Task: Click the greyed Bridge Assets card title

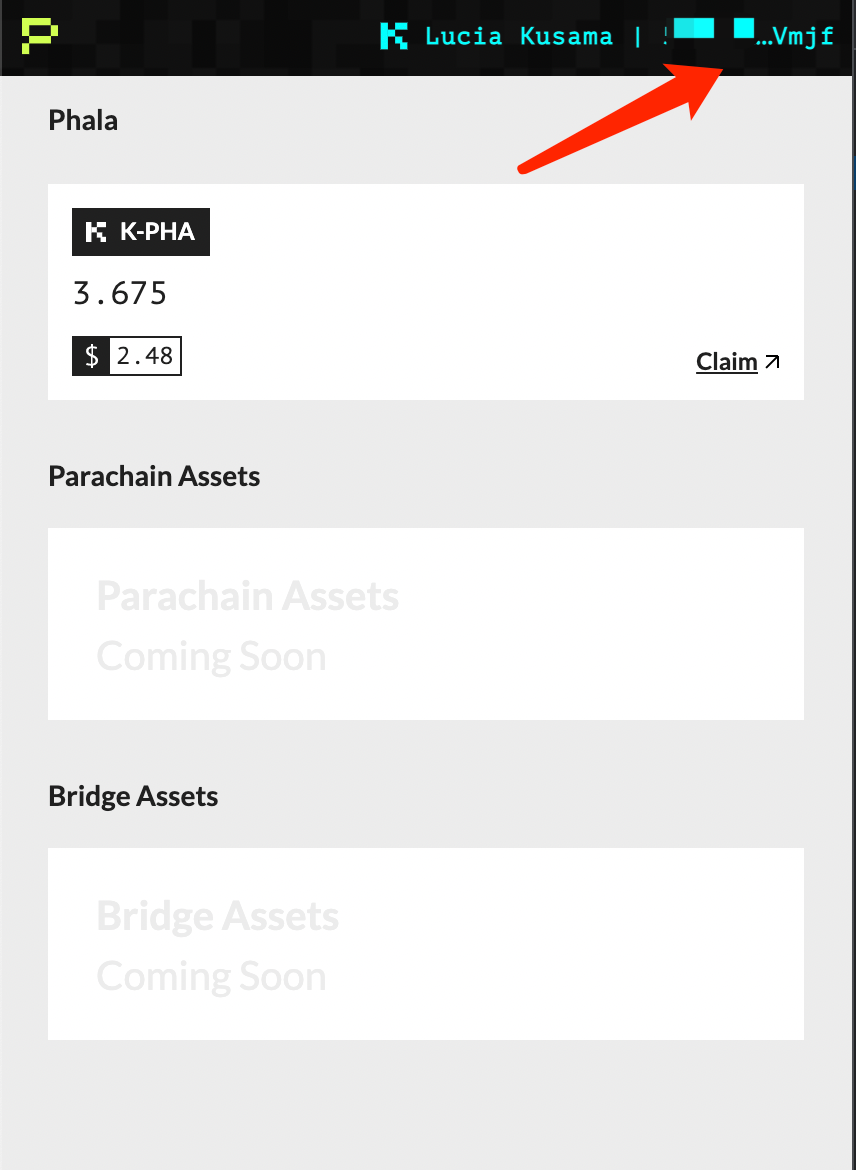Action: (x=217, y=917)
